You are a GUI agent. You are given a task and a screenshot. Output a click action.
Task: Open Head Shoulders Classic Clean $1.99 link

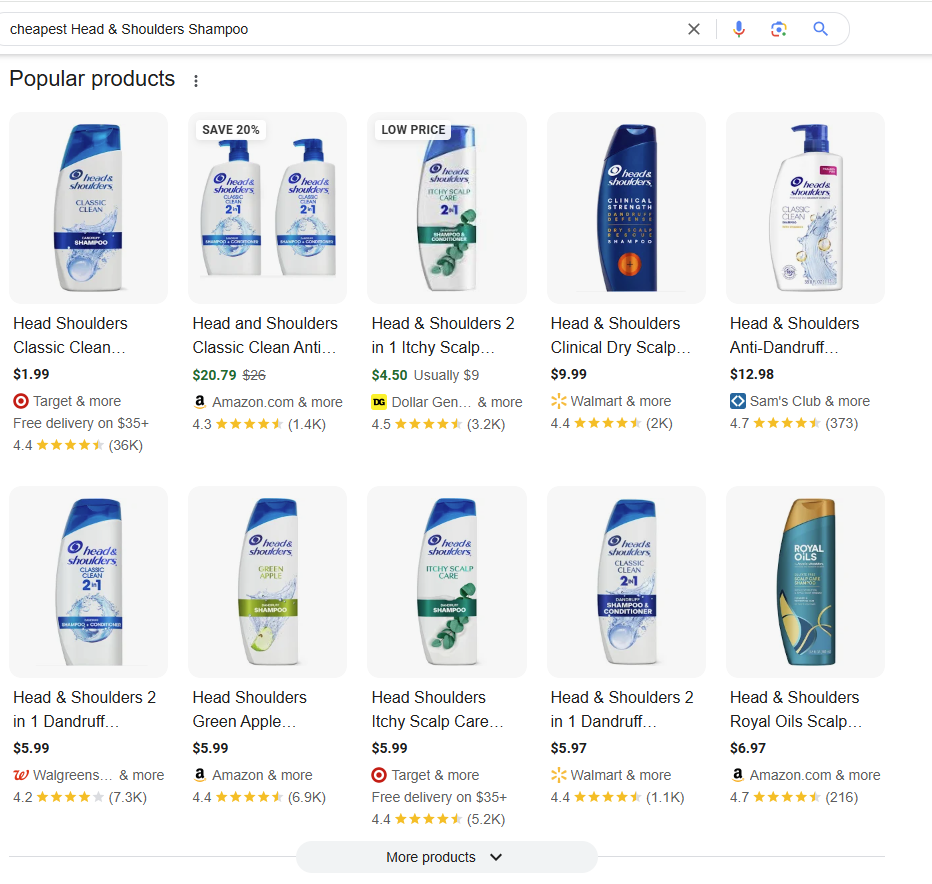pos(70,335)
